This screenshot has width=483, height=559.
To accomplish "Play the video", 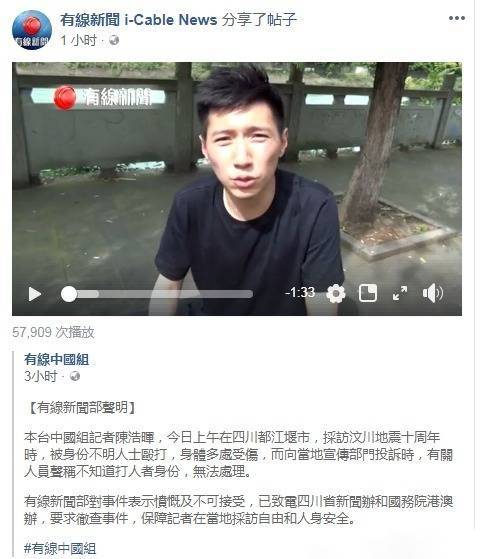I will [35, 294].
